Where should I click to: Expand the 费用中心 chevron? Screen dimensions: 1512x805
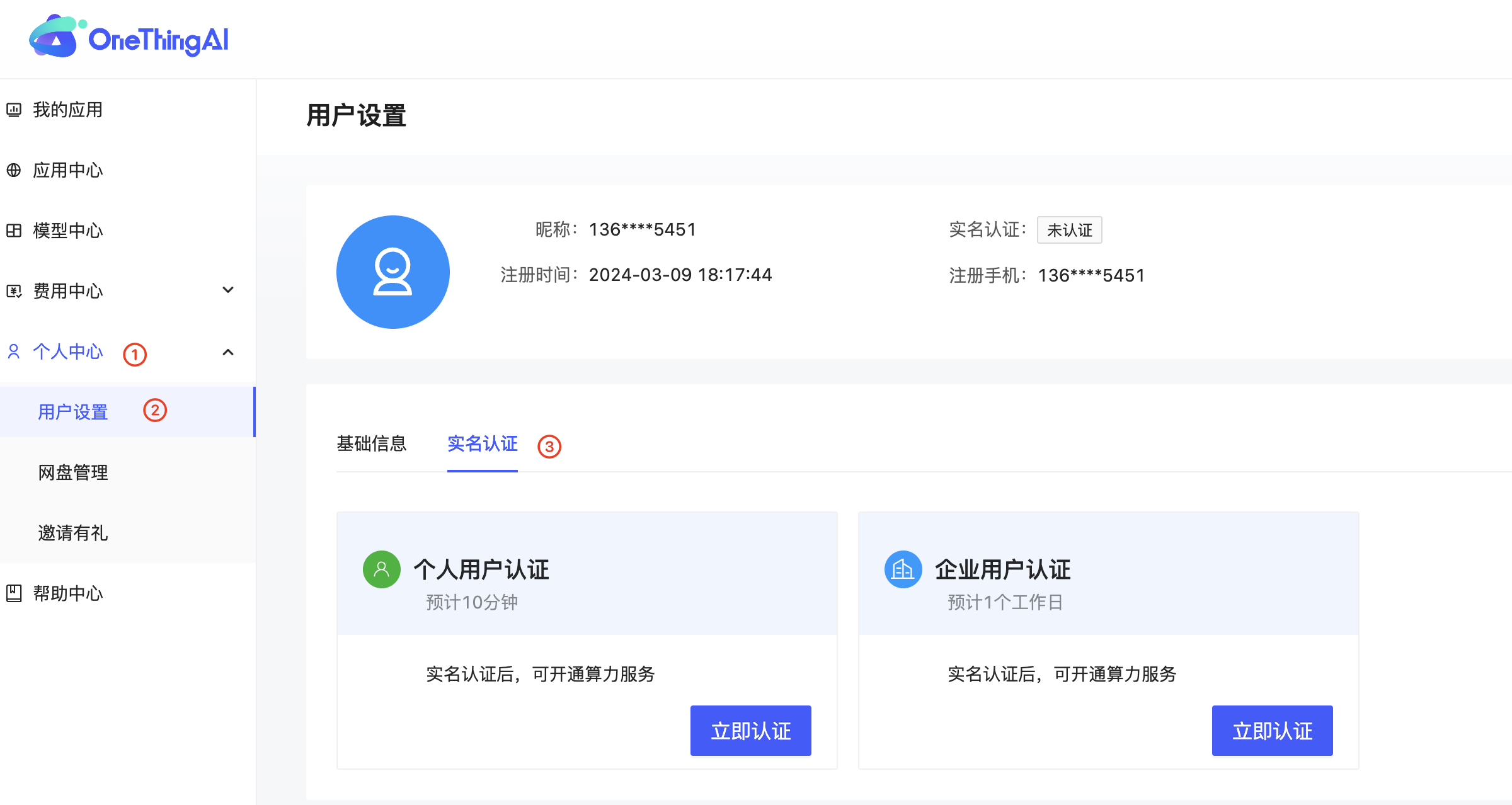[x=228, y=290]
